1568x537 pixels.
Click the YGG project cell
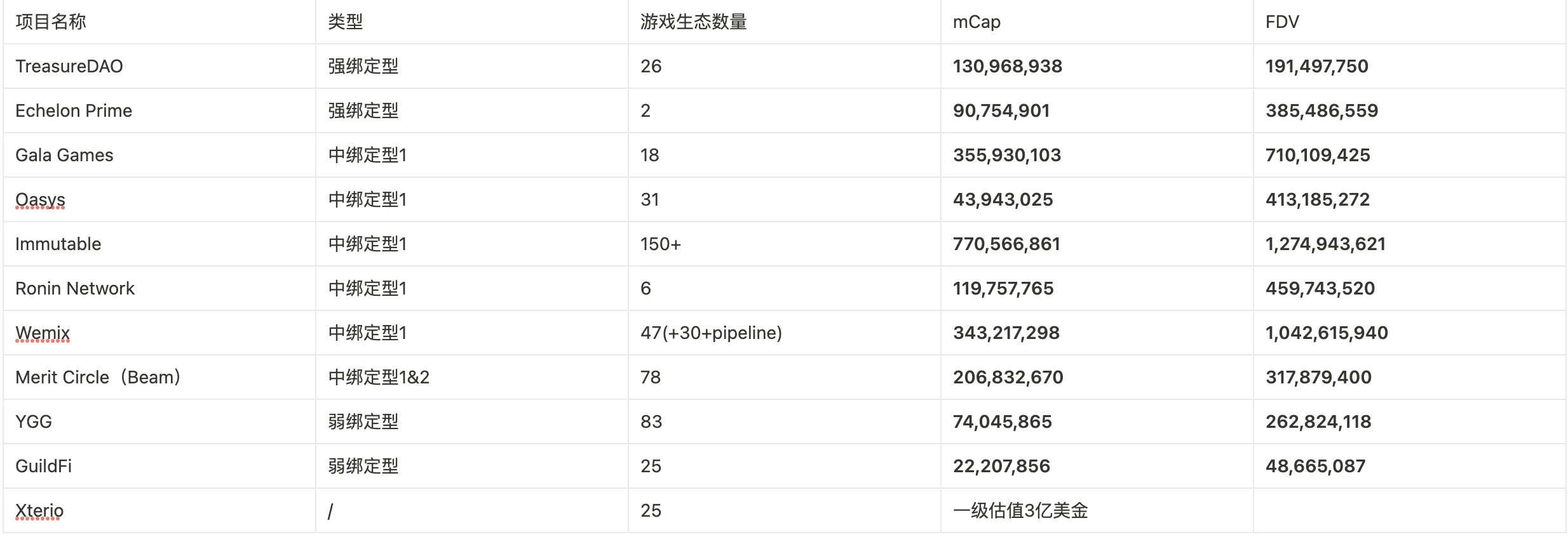click(x=34, y=422)
